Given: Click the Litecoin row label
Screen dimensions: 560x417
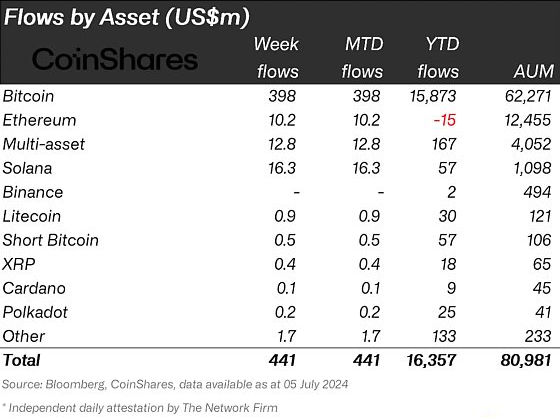Looking at the screenshot, I should pyautogui.click(x=31, y=216).
